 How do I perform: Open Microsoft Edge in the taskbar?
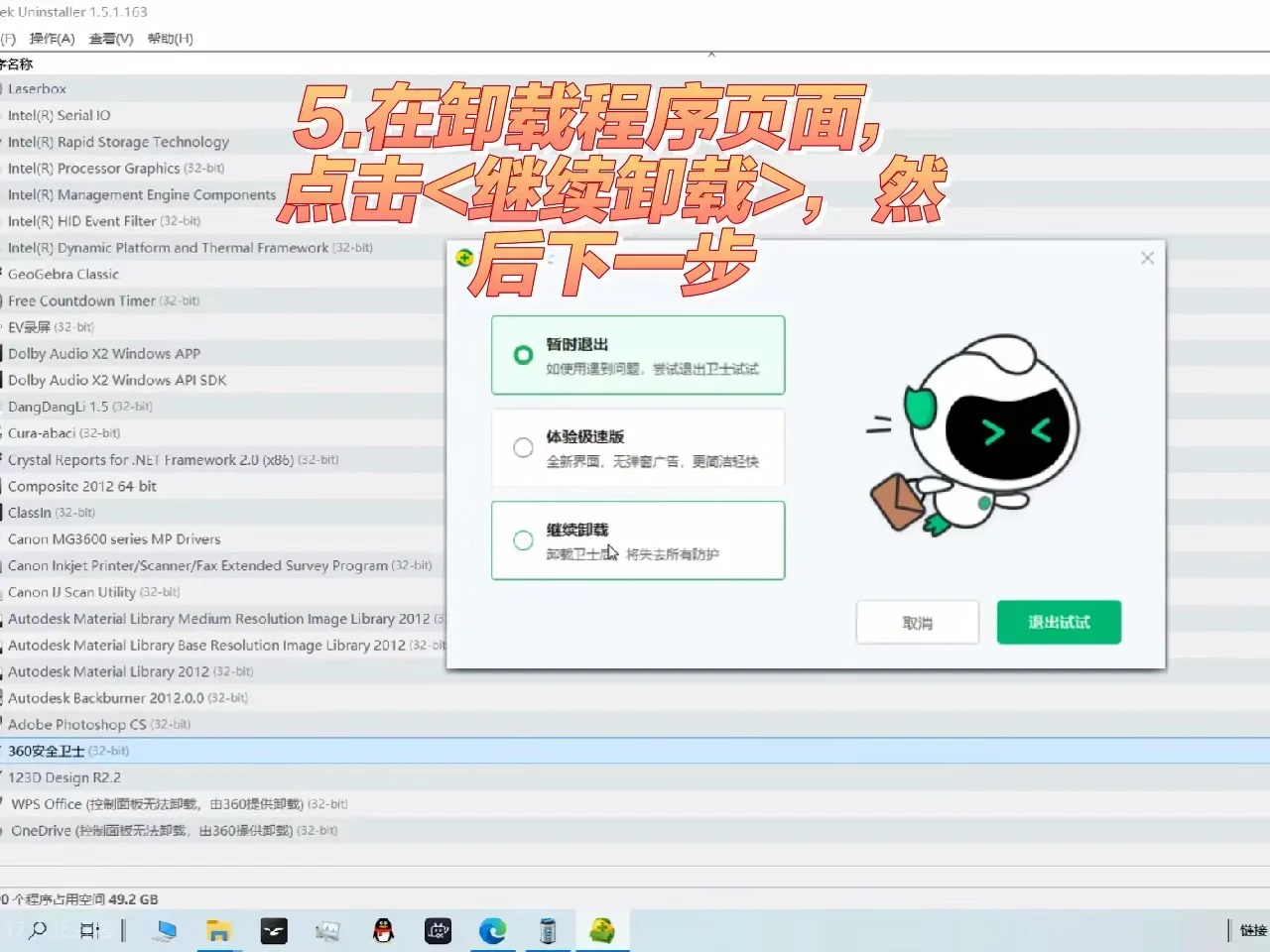493,930
